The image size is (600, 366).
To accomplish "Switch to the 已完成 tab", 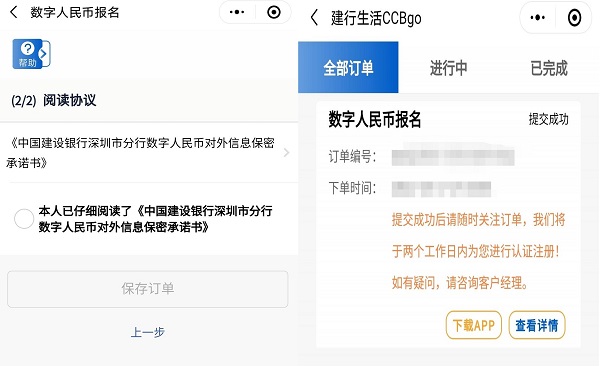I will coord(549,68).
